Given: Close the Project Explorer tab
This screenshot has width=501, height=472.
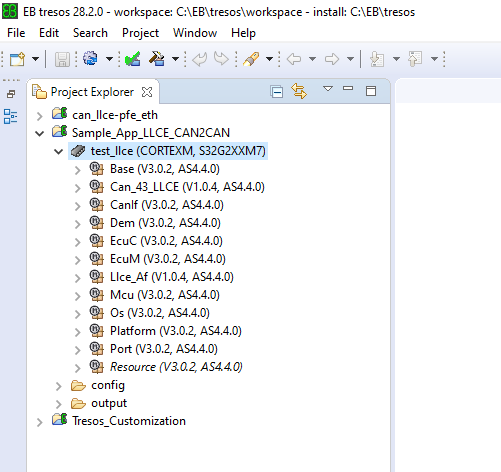Looking at the screenshot, I should tap(147, 92).
